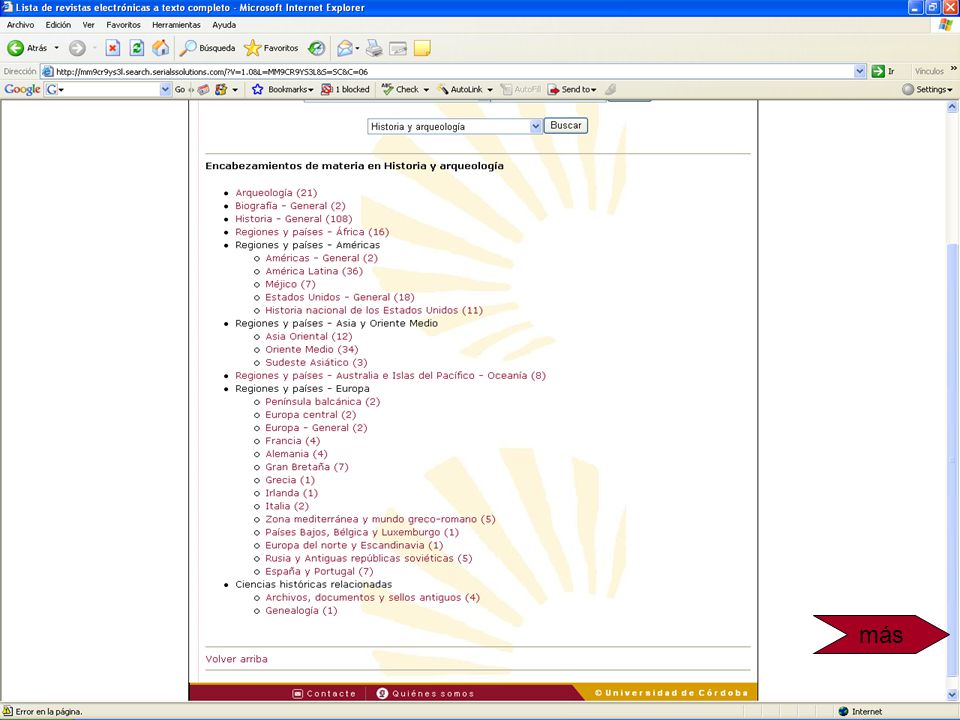The image size is (960, 720).
Task: Open Favoritos star toolbar button
Action: click(271, 48)
